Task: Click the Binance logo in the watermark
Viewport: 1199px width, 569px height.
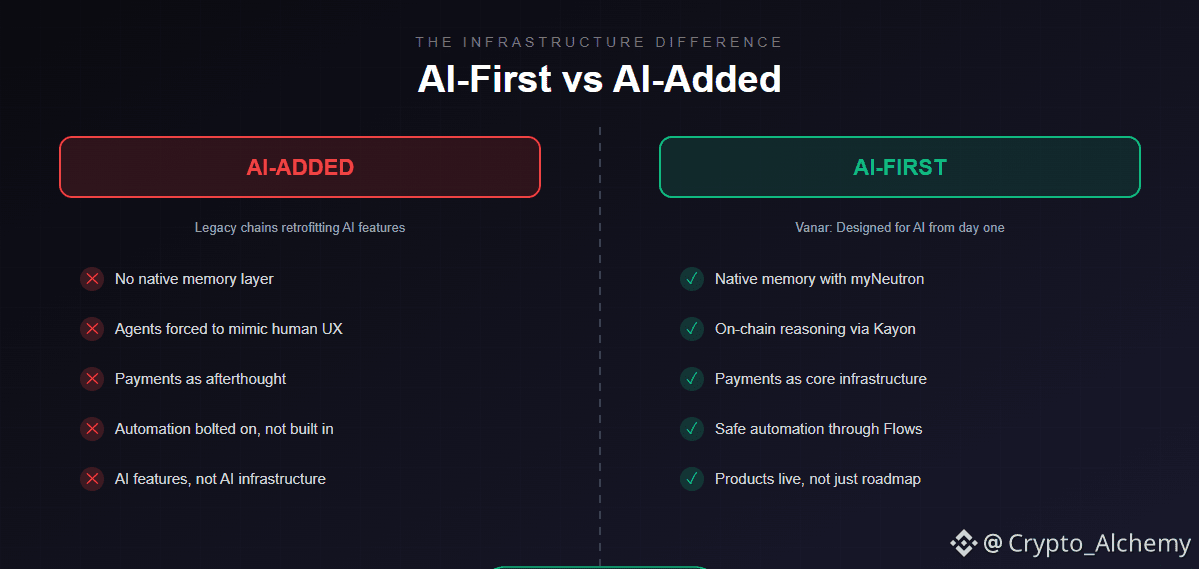Action: click(x=963, y=543)
